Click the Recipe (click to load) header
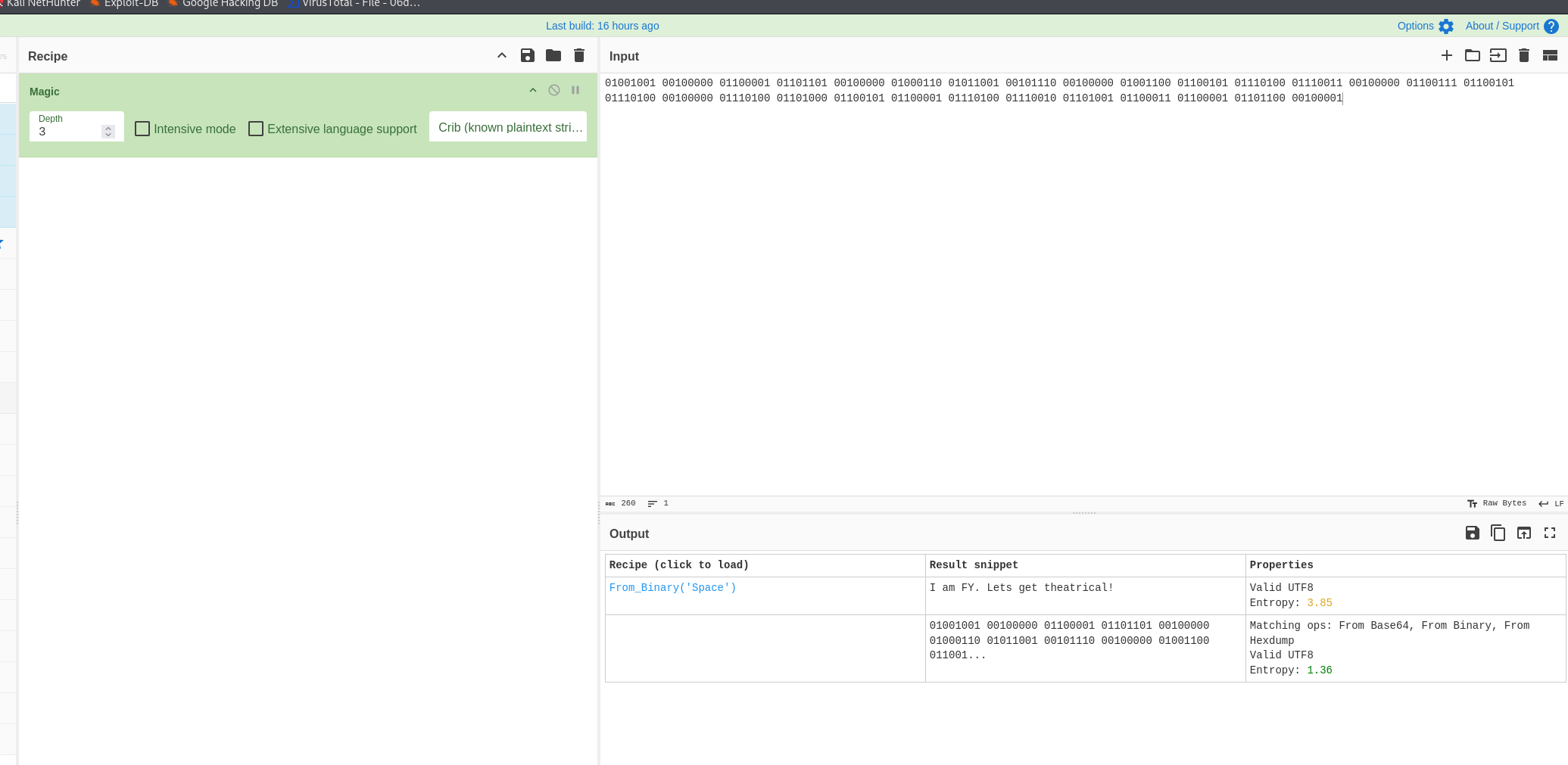Screen dimensions: 1568x765 679,564
